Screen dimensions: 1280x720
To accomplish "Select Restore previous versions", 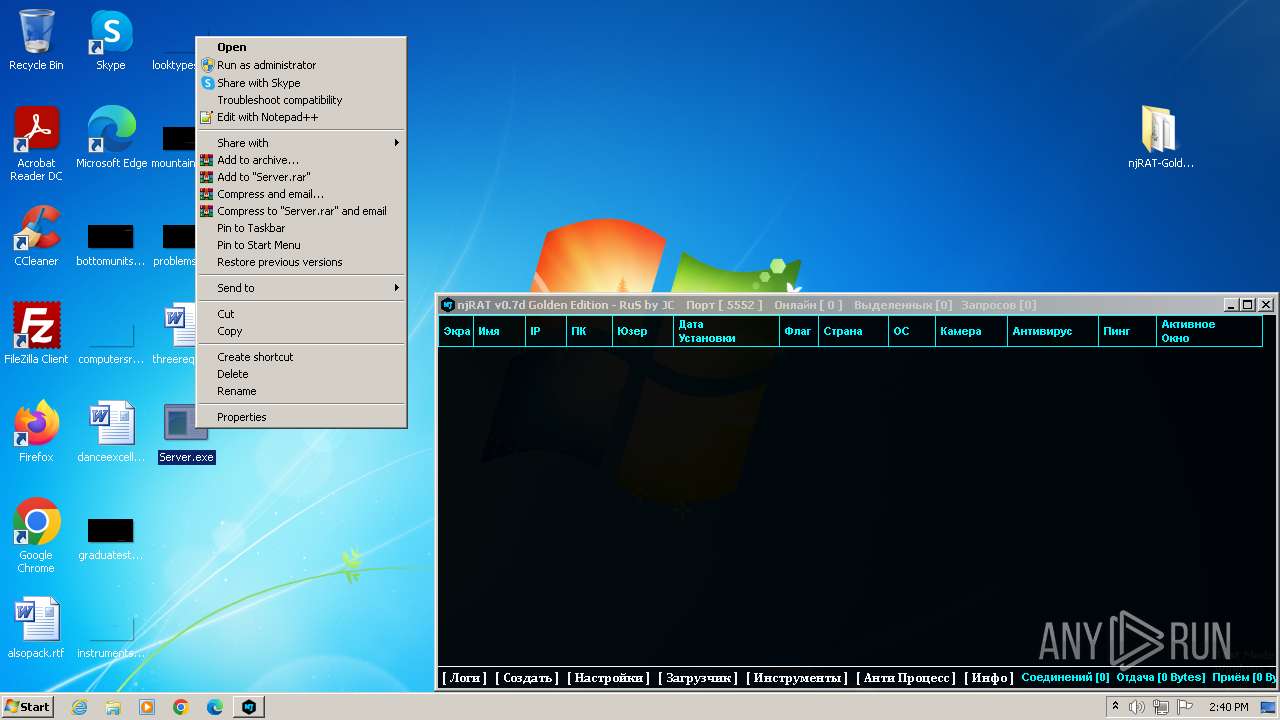I will coord(301,262).
